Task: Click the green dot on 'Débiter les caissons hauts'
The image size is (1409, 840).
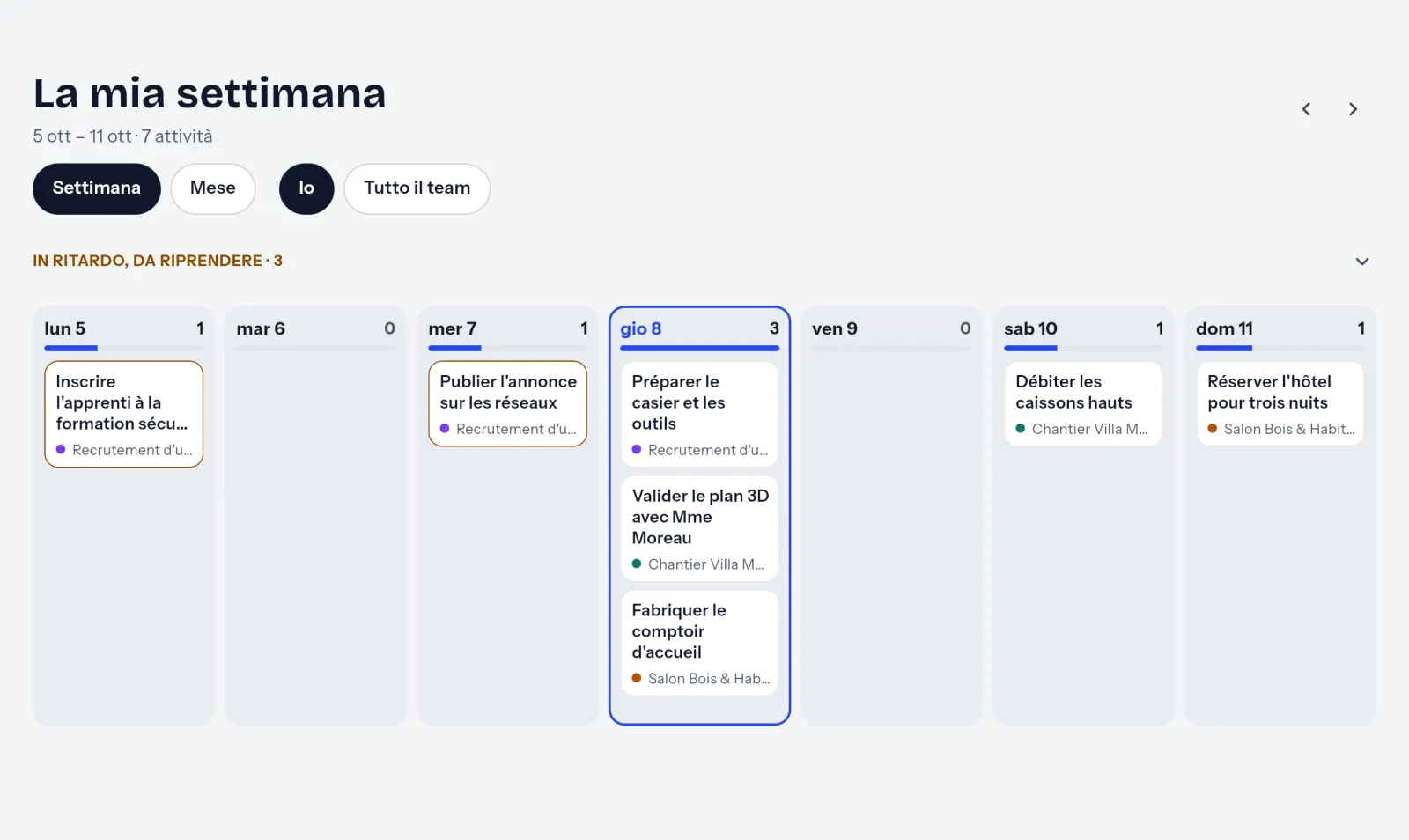Action: point(1021,428)
